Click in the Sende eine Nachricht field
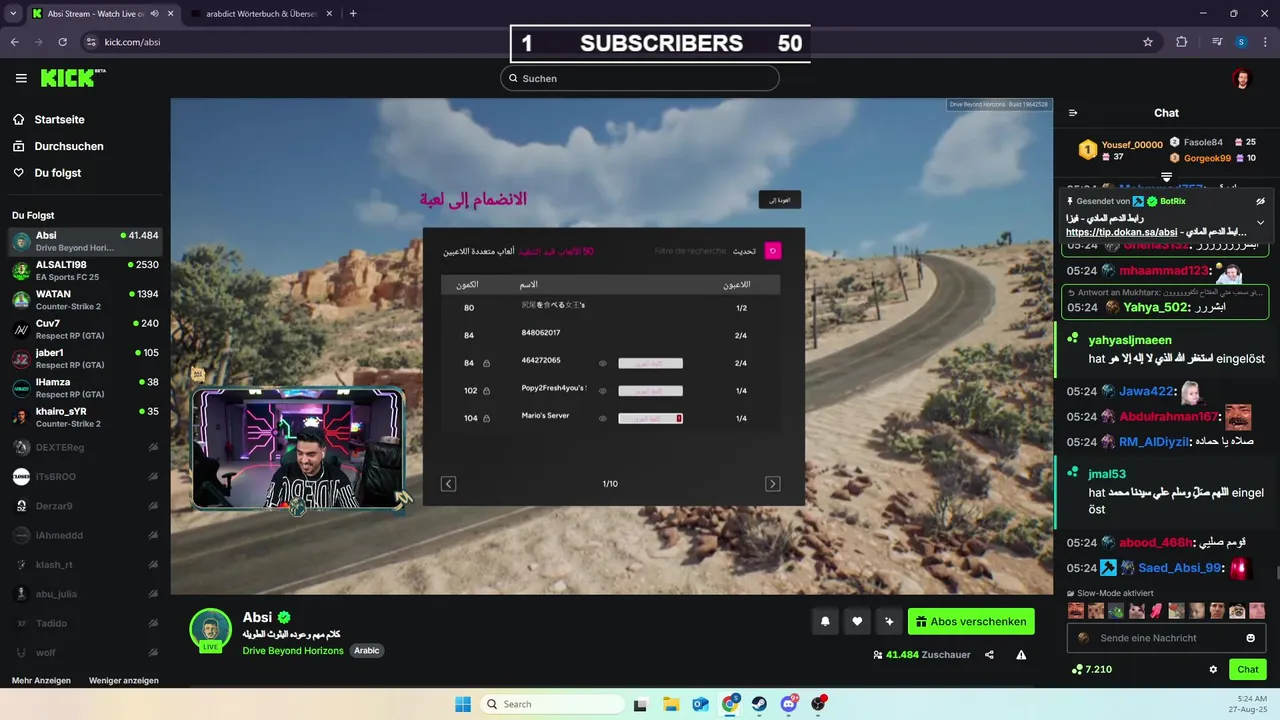Image resolution: width=1280 pixels, height=720 pixels. tap(1165, 638)
